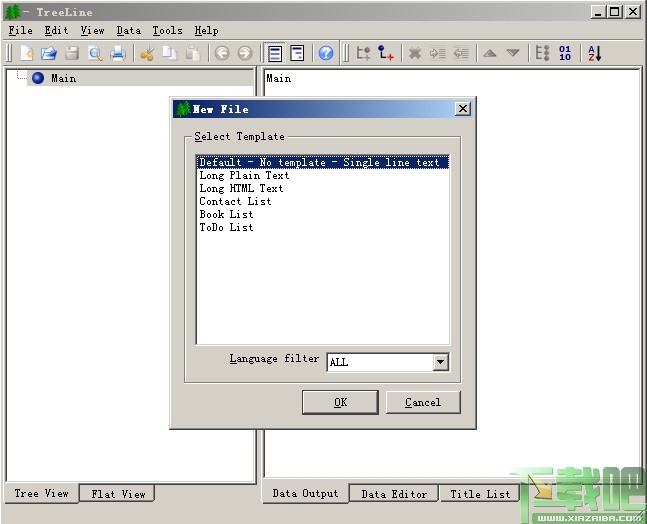
Task: Click the Move Down triangle icon
Action: click(513, 53)
